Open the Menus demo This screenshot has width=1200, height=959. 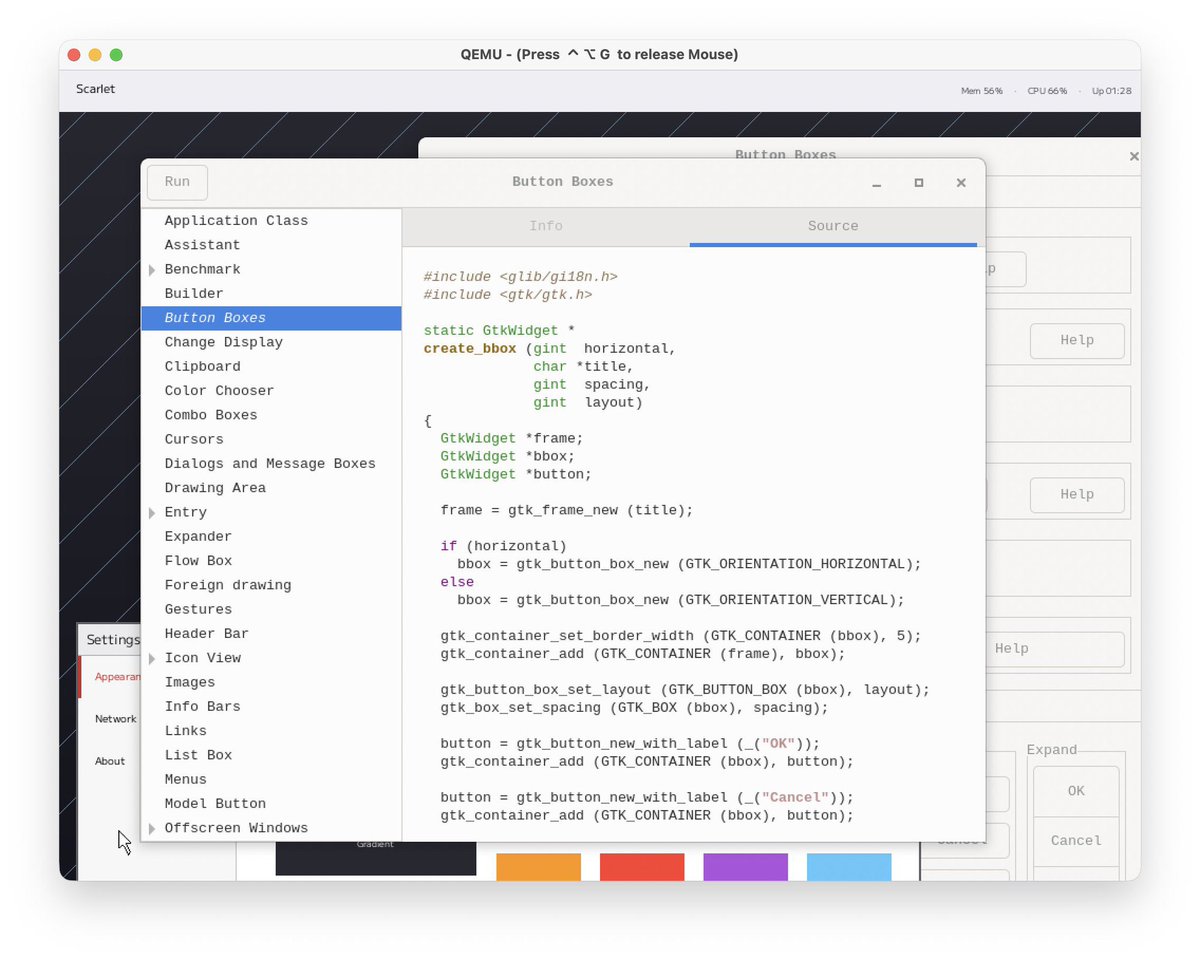coord(271,780)
